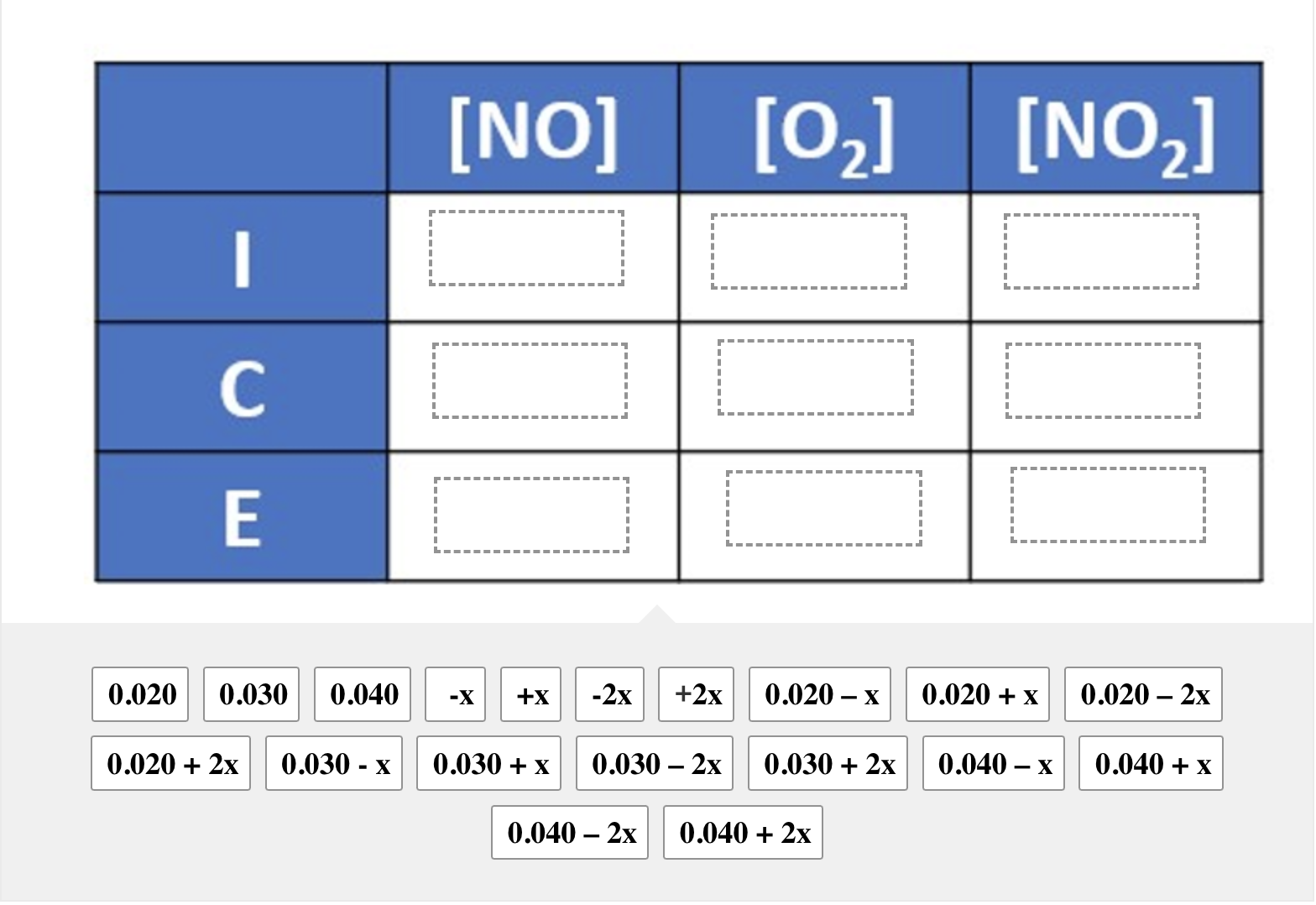Pick the -x tile
This screenshot has height=905, width=1316.
coord(455,694)
